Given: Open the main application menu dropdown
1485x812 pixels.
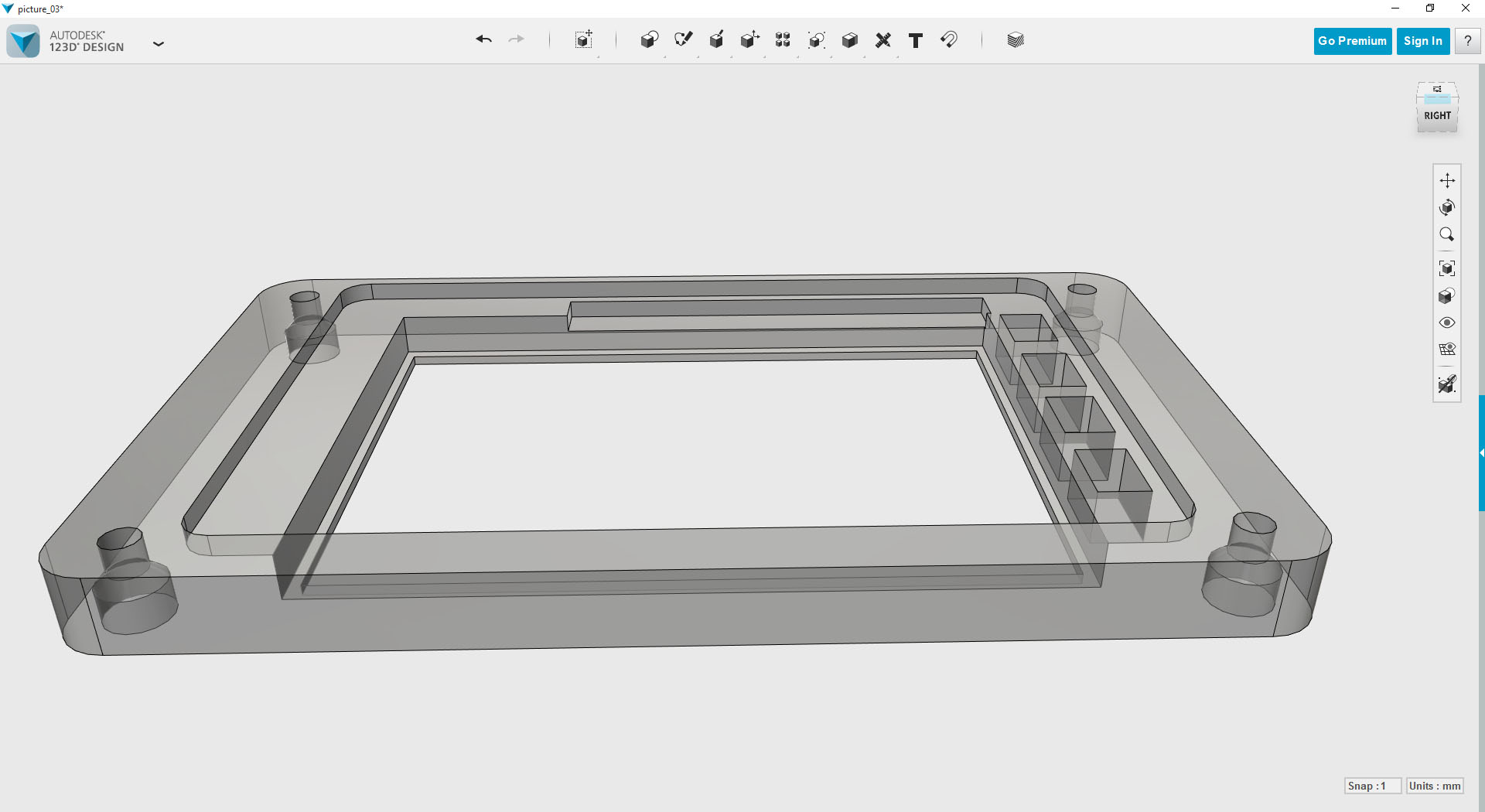Looking at the screenshot, I should click(x=159, y=44).
